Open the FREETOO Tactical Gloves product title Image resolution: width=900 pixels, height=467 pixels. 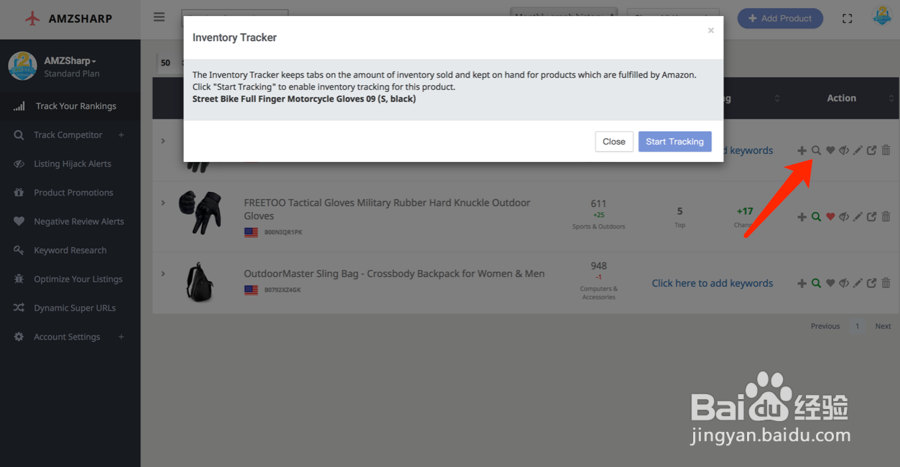(387, 209)
